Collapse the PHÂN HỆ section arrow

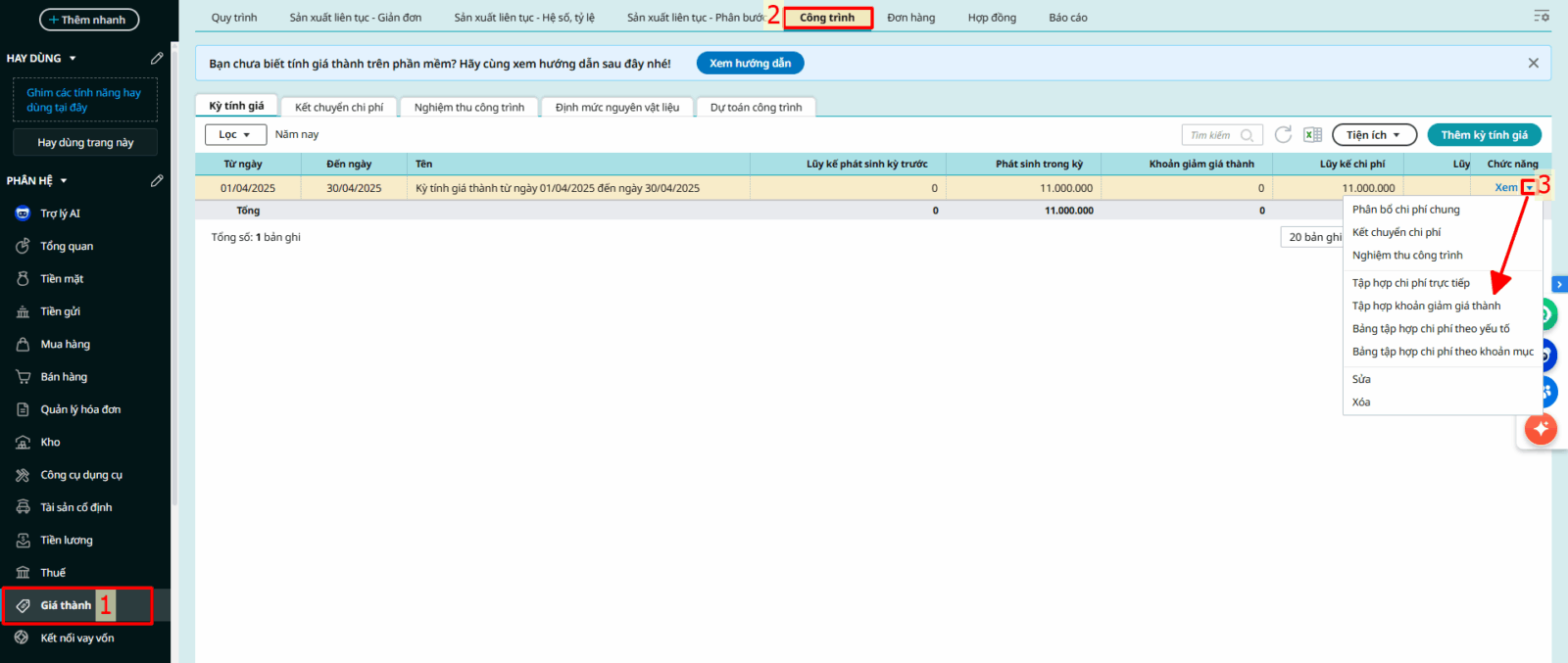(x=64, y=181)
